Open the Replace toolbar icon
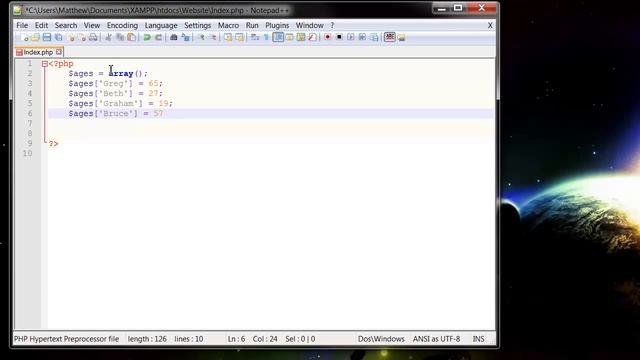This screenshot has height=360, width=640. [185, 38]
